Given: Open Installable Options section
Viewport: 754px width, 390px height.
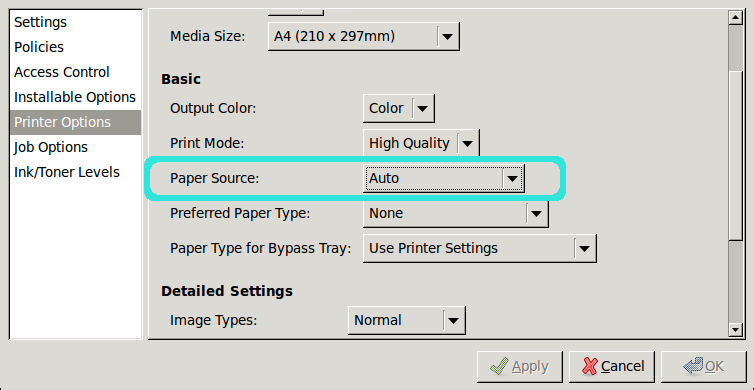Looking at the screenshot, I should coord(75,97).
